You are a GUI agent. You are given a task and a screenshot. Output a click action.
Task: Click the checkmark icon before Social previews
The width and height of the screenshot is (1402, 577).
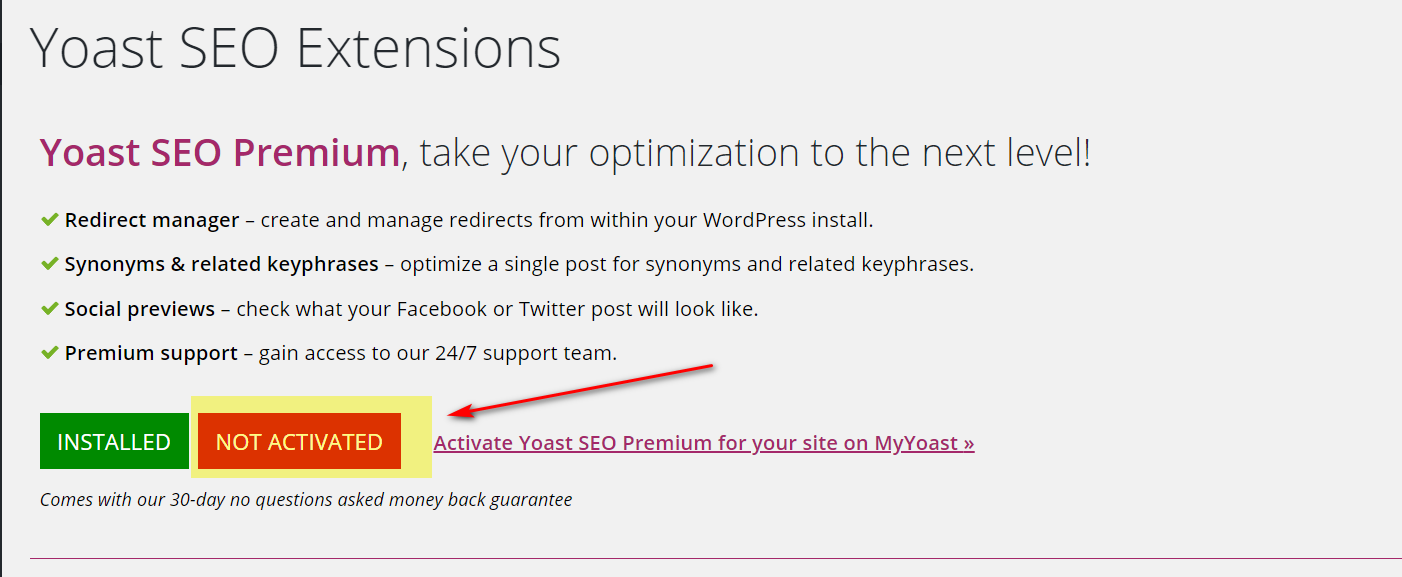coord(49,309)
